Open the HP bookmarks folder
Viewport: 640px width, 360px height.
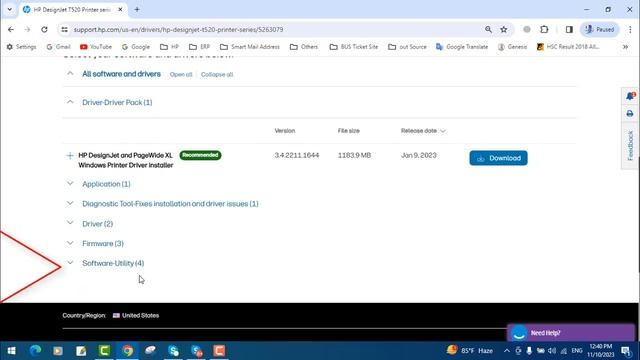point(169,47)
